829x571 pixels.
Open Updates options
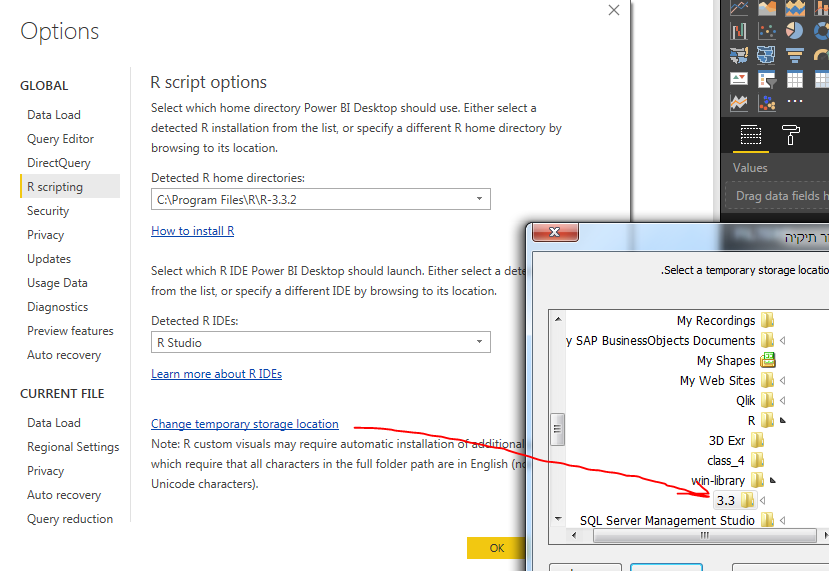click(49, 259)
